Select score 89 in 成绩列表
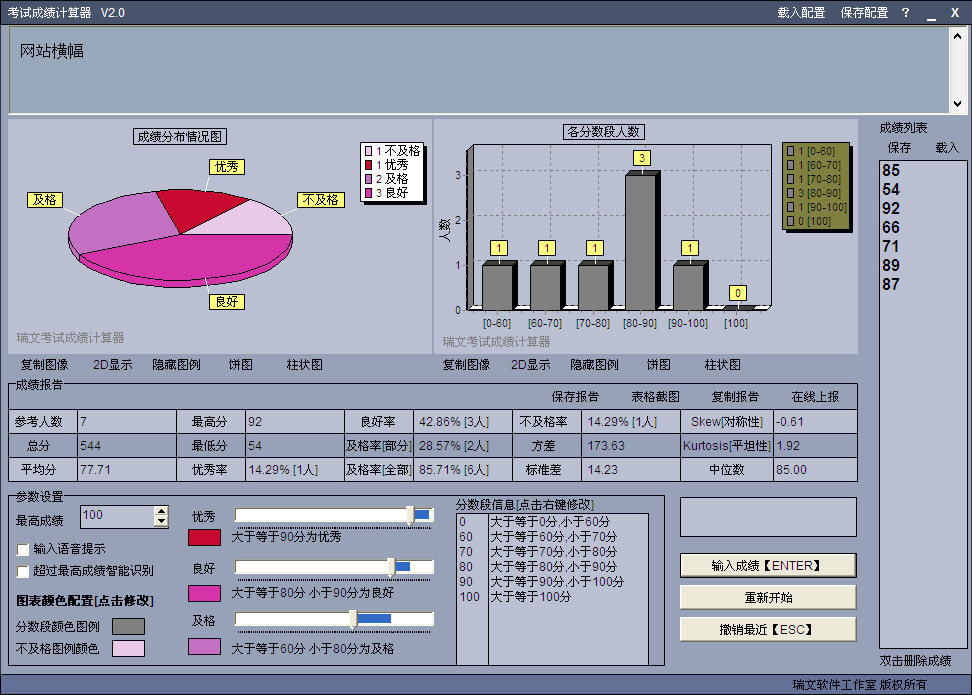The width and height of the screenshot is (972, 695). 891,265
